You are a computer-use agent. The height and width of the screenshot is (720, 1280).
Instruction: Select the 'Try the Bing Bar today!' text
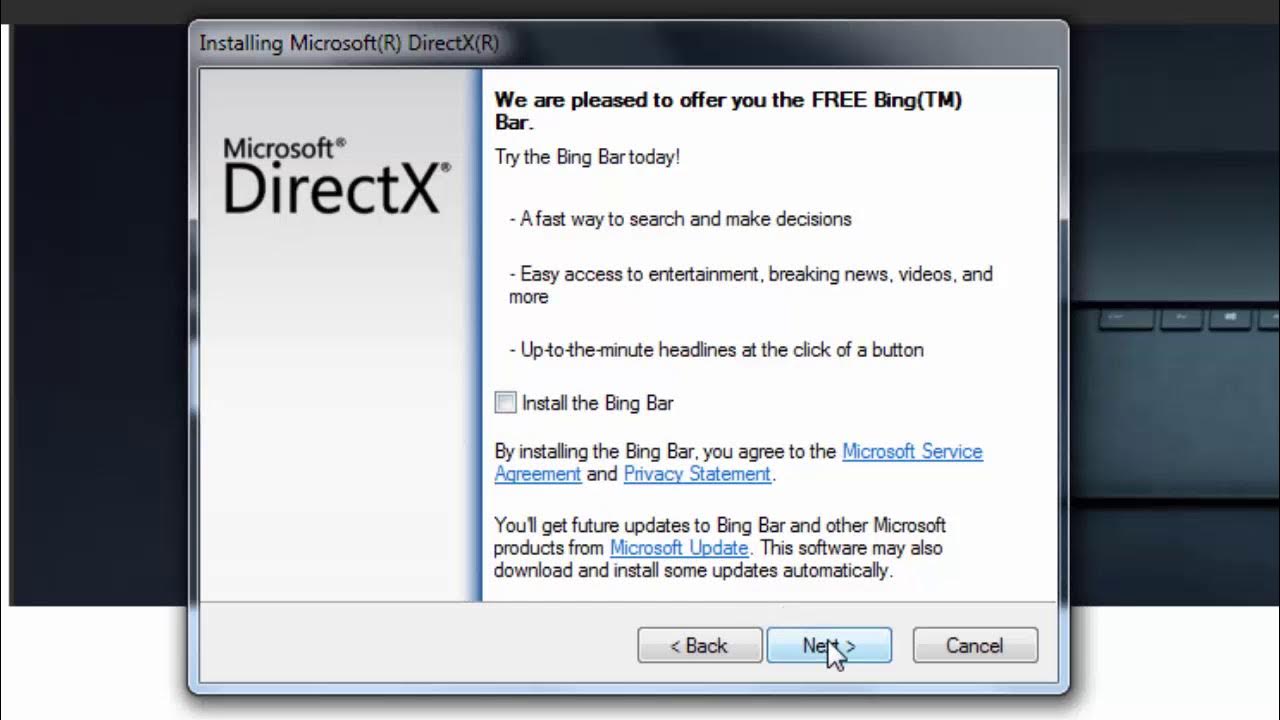click(x=587, y=157)
